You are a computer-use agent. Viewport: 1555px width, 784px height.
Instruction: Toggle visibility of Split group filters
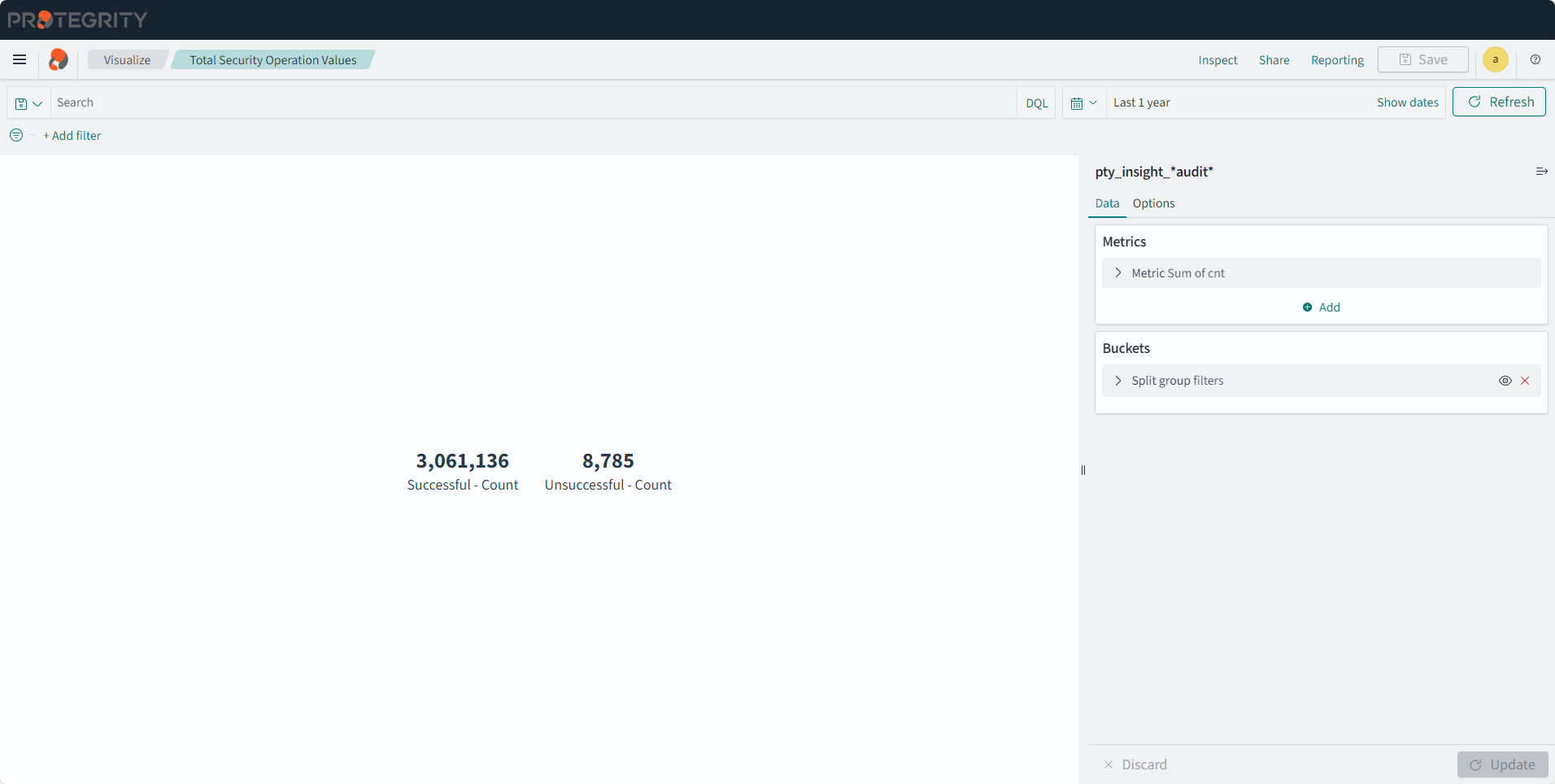[x=1505, y=381]
